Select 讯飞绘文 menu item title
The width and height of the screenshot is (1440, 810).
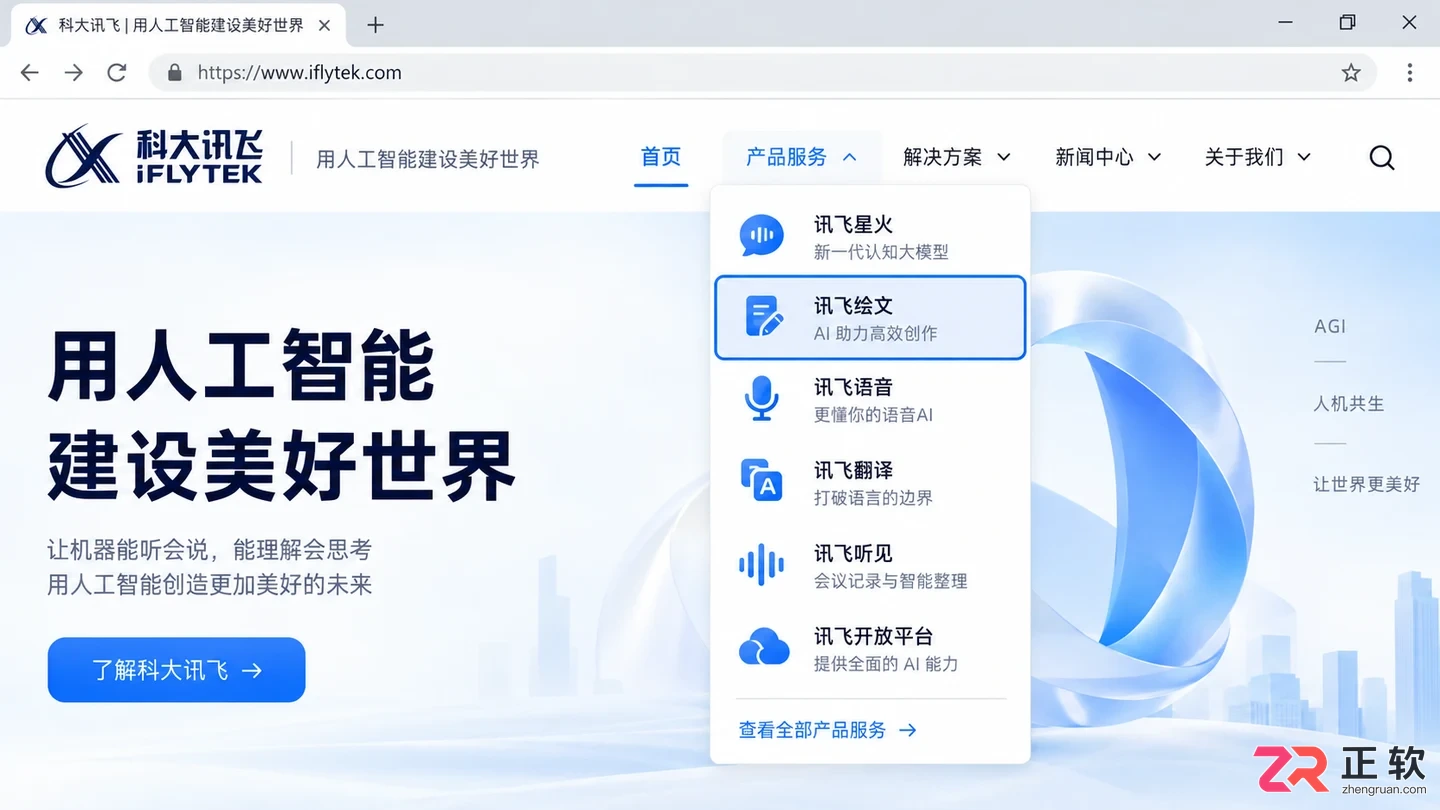click(853, 306)
